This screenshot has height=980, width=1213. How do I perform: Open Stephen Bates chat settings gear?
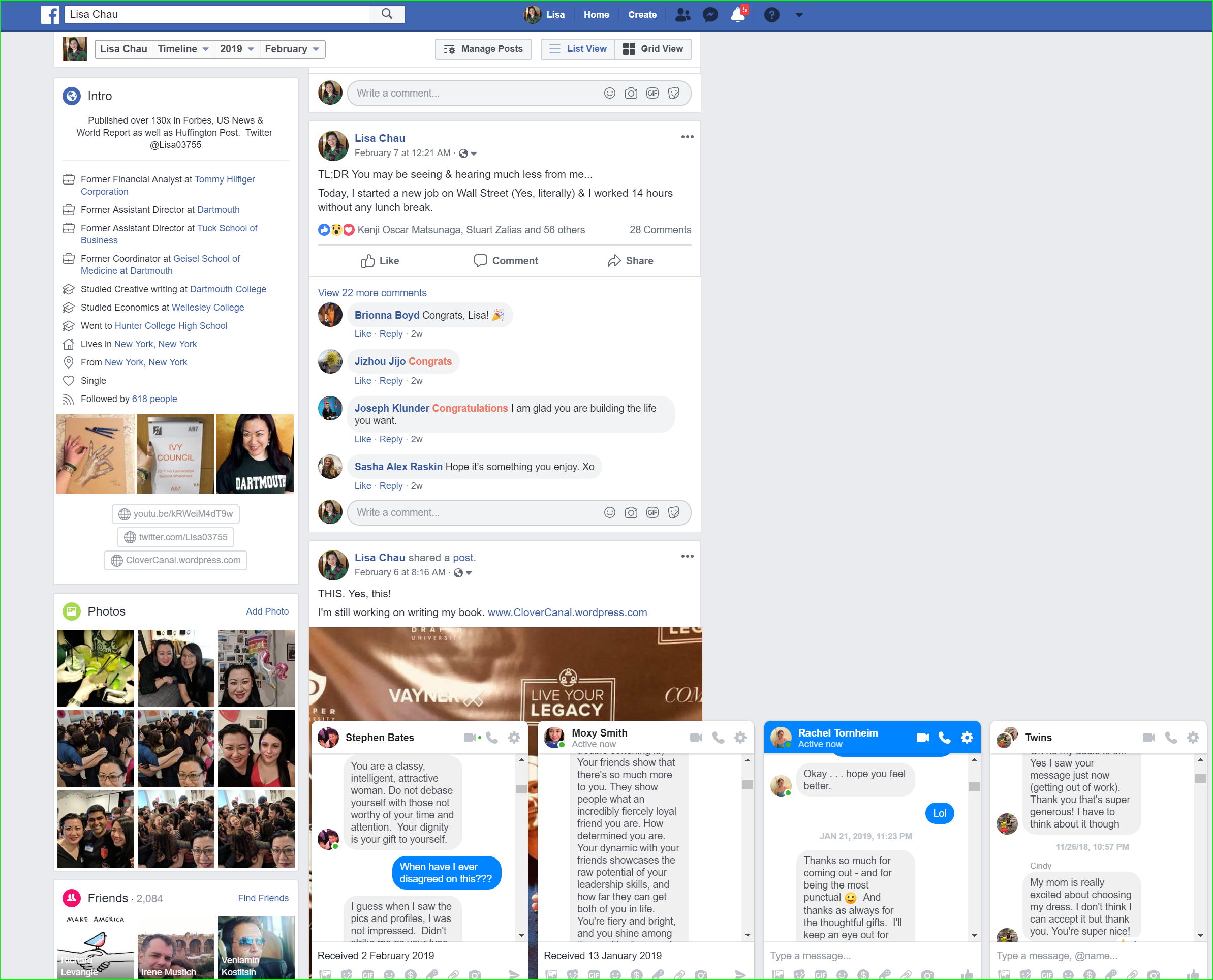[x=514, y=737]
